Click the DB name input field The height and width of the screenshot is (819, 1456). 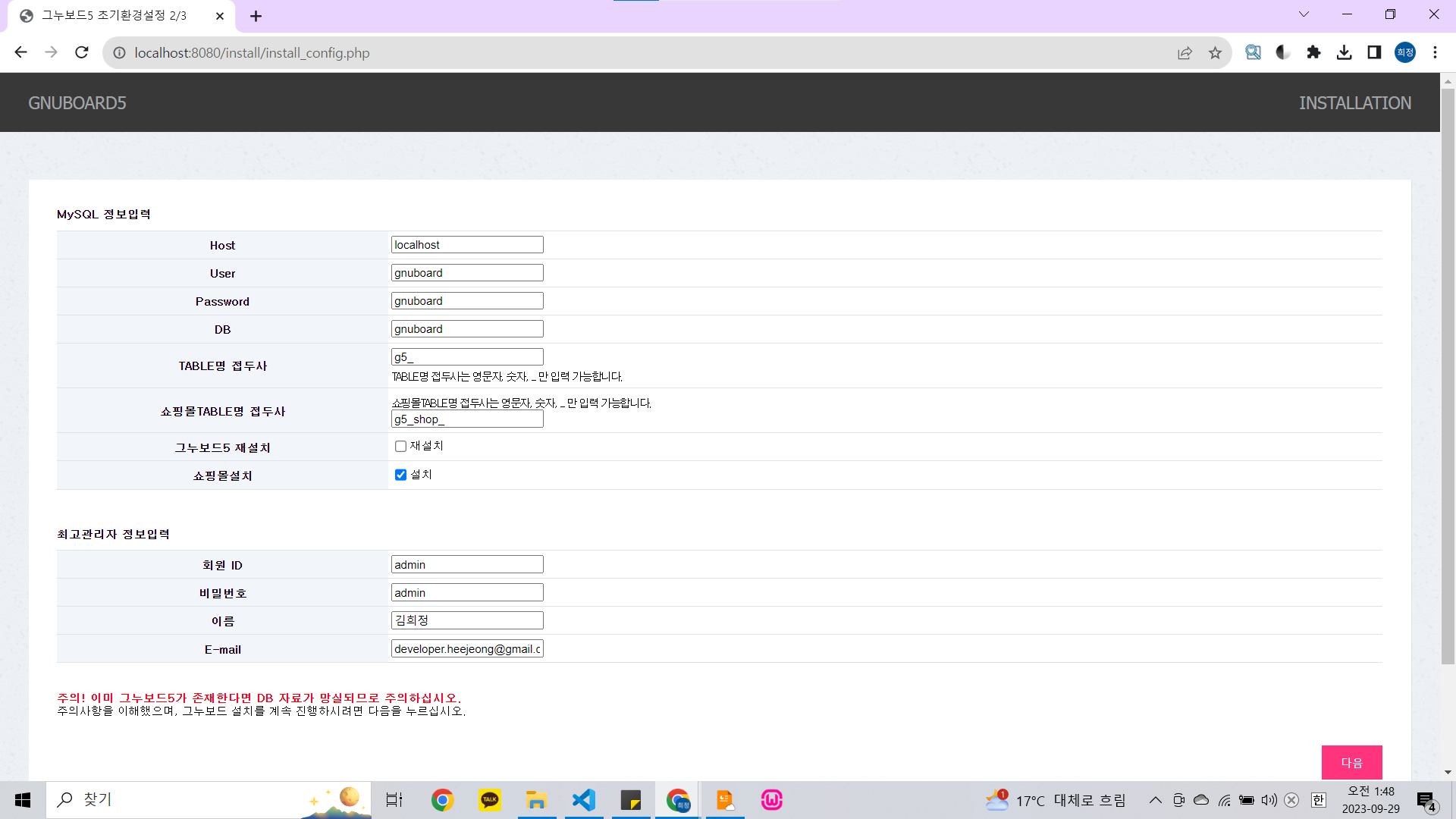[x=467, y=329]
